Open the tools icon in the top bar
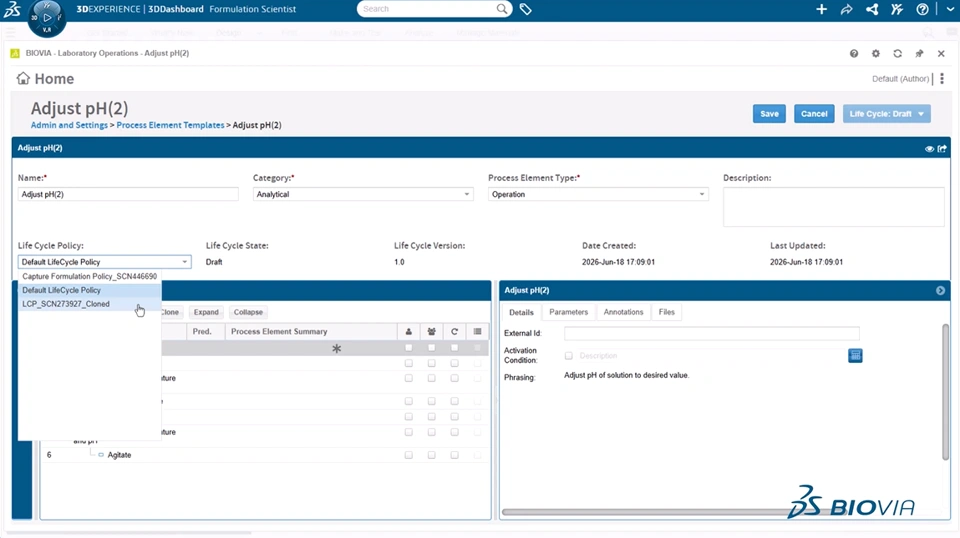The height and width of the screenshot is (538, 960). click(x=897, y=9)
